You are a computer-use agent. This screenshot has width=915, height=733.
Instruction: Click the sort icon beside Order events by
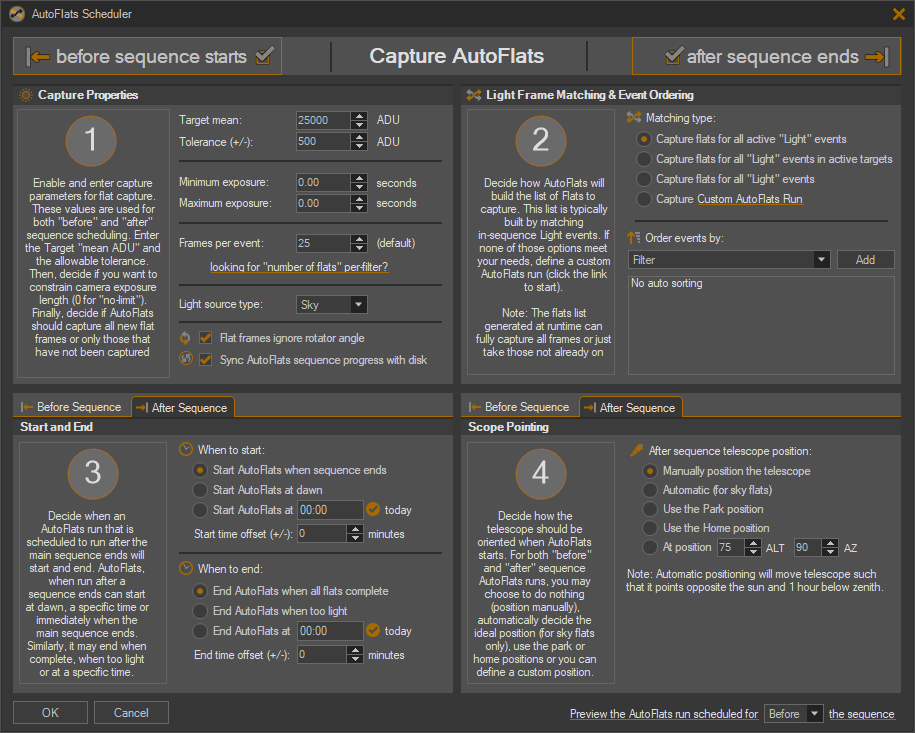click(x=634, y=238)
